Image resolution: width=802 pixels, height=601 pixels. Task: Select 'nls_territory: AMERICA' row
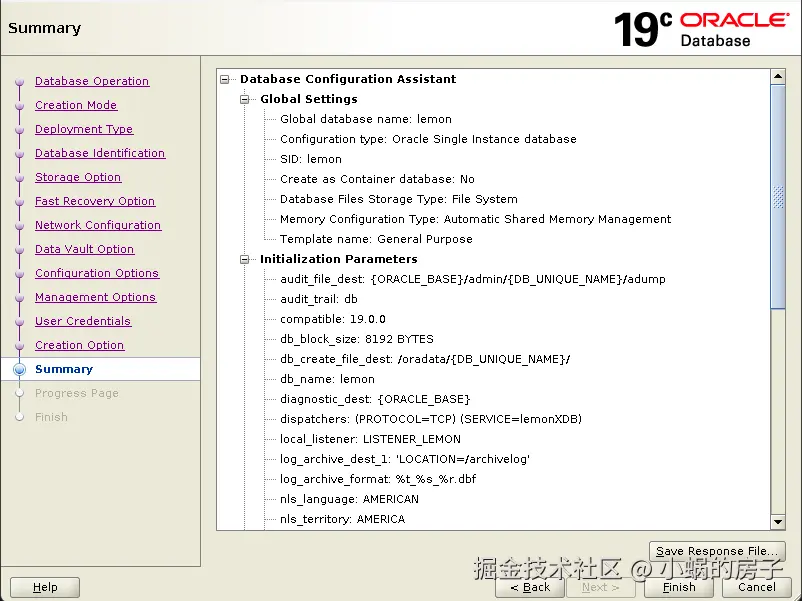point(343,519)
